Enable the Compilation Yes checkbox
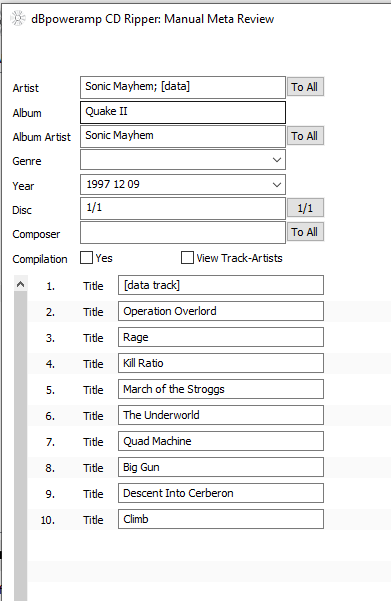391x601 pixels. [86, 258]
